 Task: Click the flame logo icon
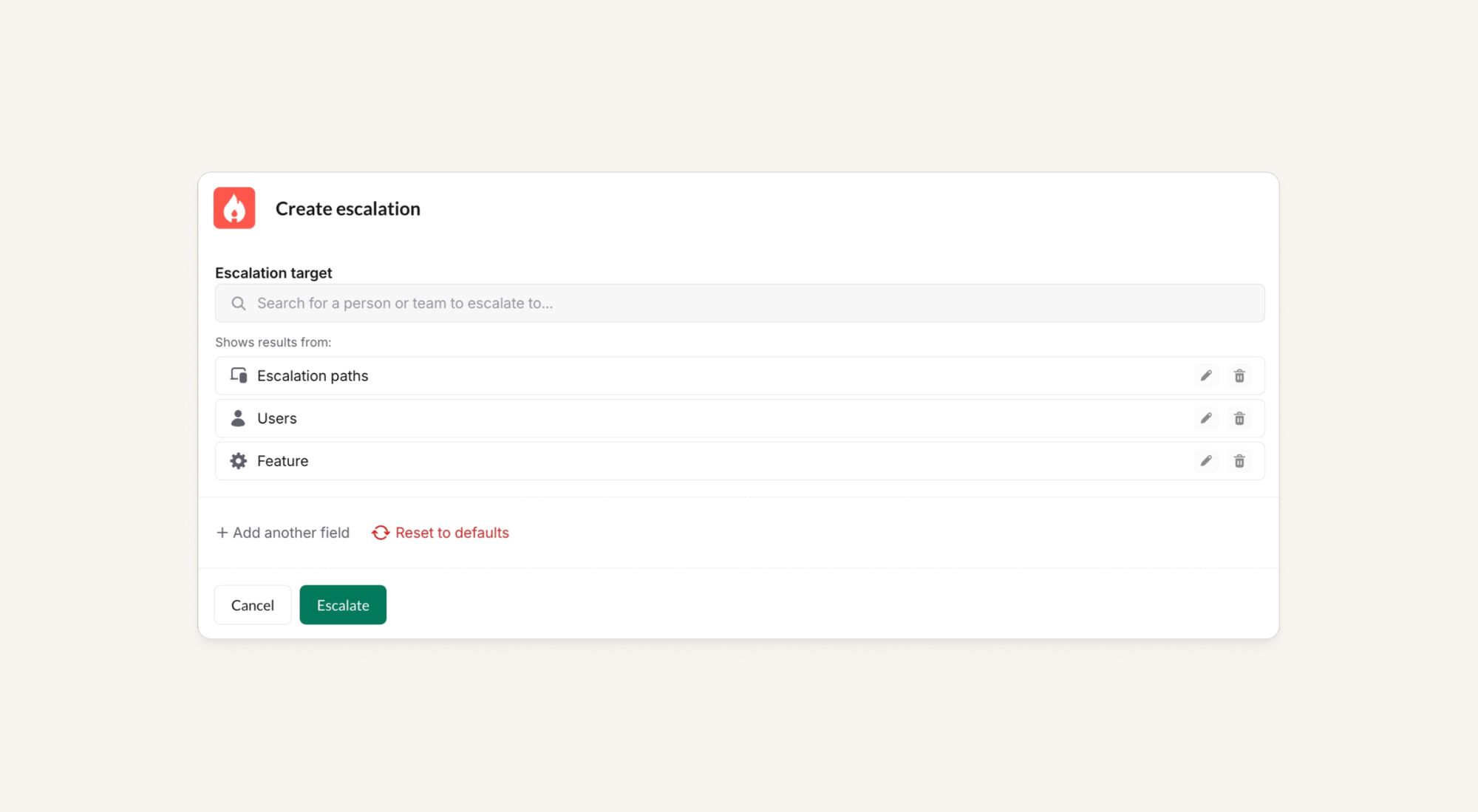point(234,208)
